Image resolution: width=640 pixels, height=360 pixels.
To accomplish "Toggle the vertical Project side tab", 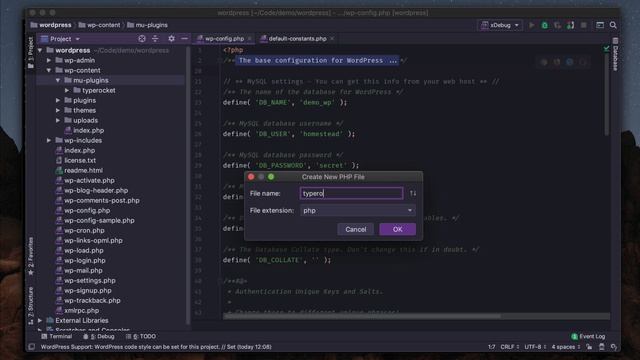I will point(31,53).
